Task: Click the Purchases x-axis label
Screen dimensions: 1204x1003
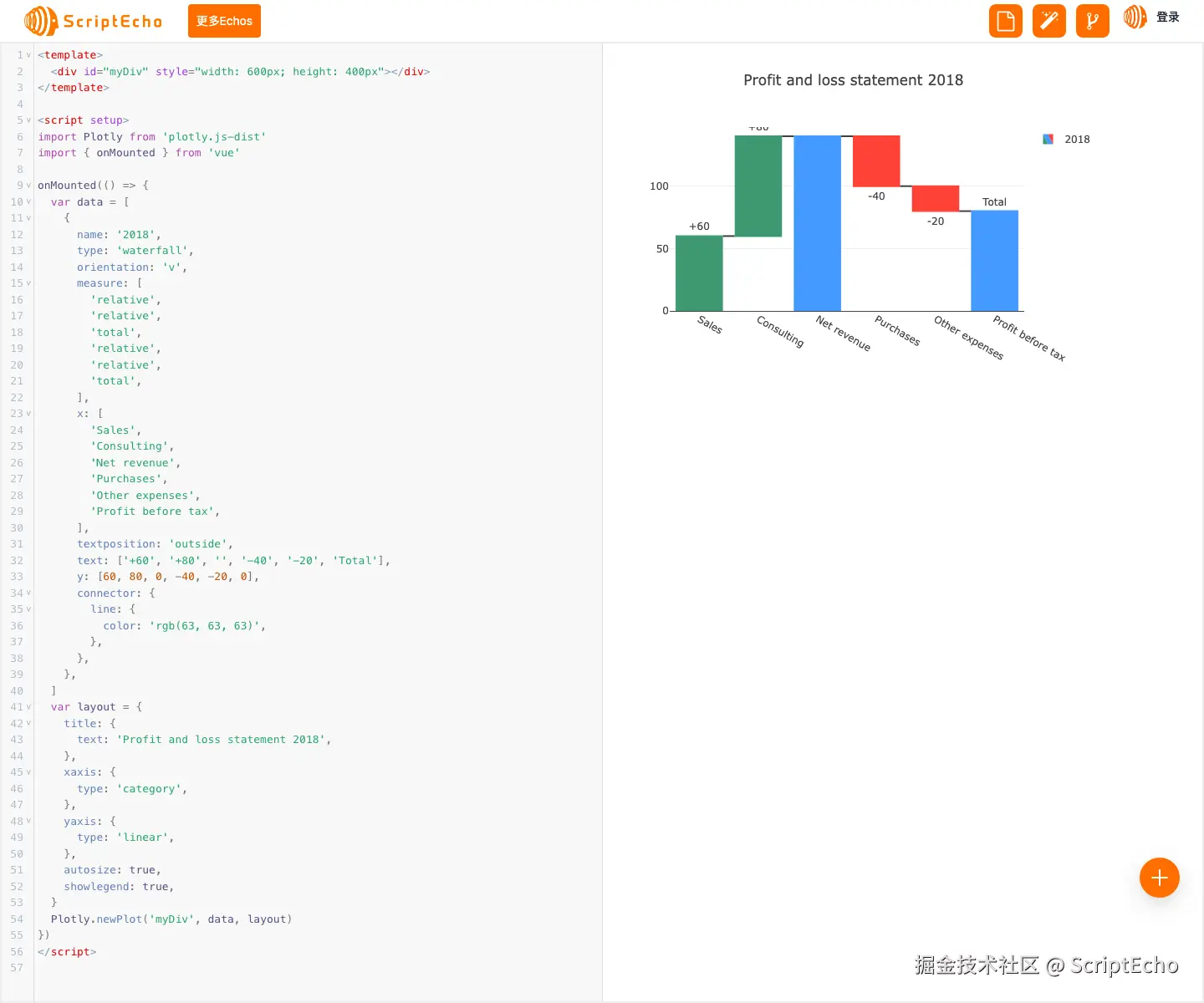Action: point(897,330)
